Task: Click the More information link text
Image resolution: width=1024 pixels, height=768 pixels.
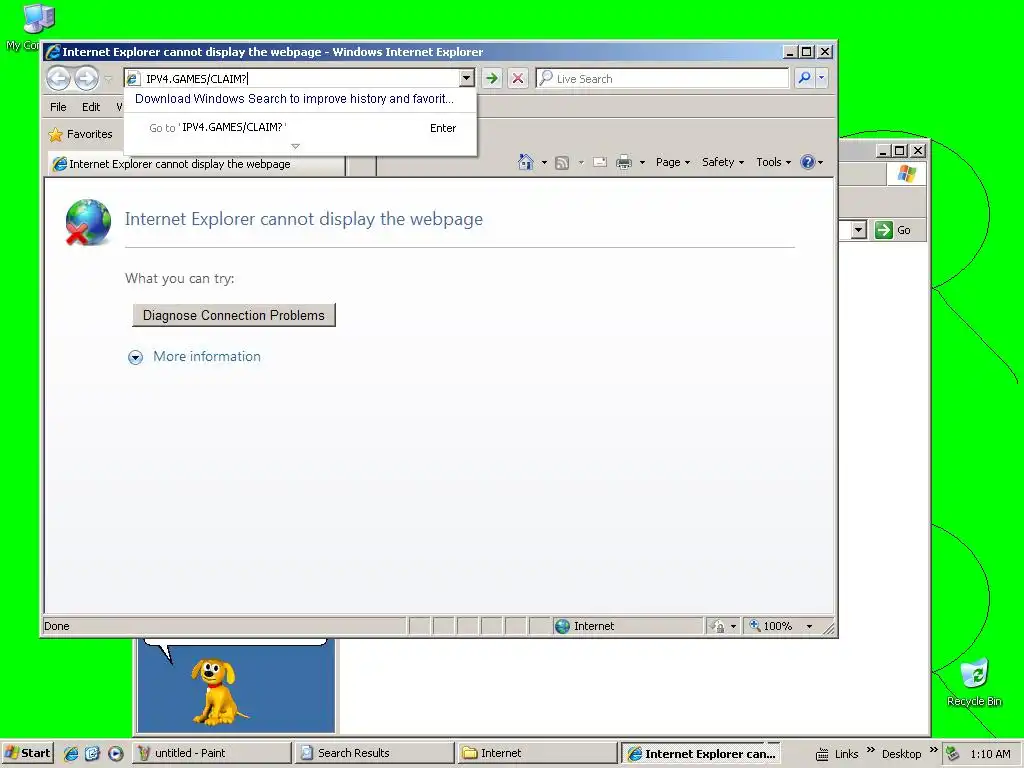Action: (207, 357)
